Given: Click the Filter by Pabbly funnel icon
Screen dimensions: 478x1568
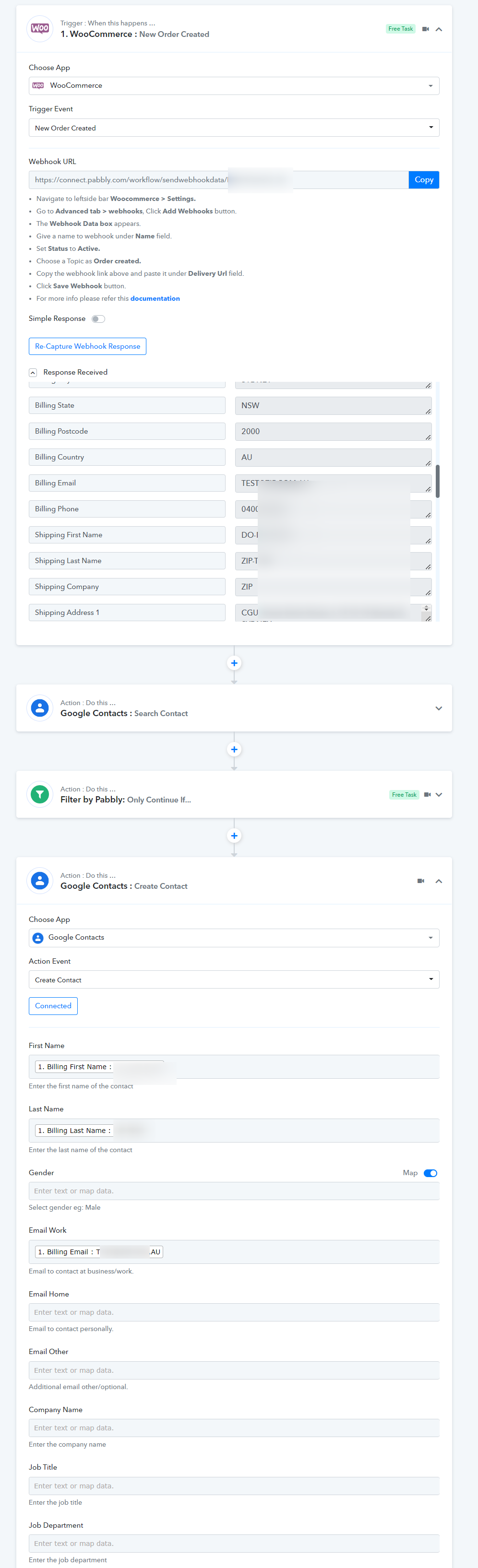Looking at the screenshot, I should (x=40, y=794).
